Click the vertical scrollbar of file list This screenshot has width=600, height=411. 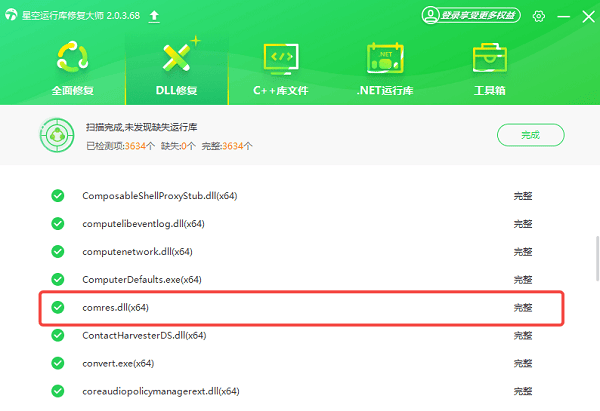[597, 260]
